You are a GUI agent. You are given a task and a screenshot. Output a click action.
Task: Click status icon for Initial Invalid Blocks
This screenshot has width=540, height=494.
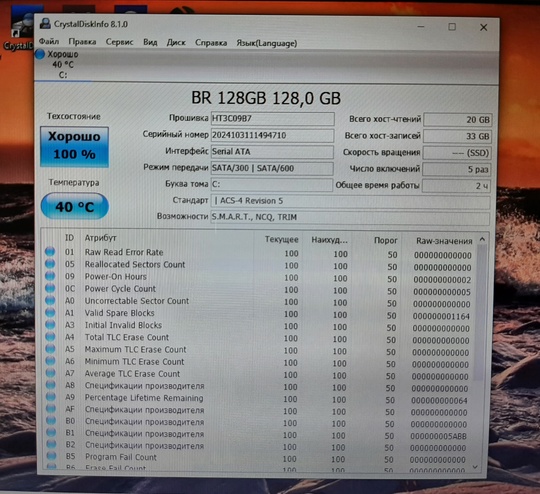point(50,324)
